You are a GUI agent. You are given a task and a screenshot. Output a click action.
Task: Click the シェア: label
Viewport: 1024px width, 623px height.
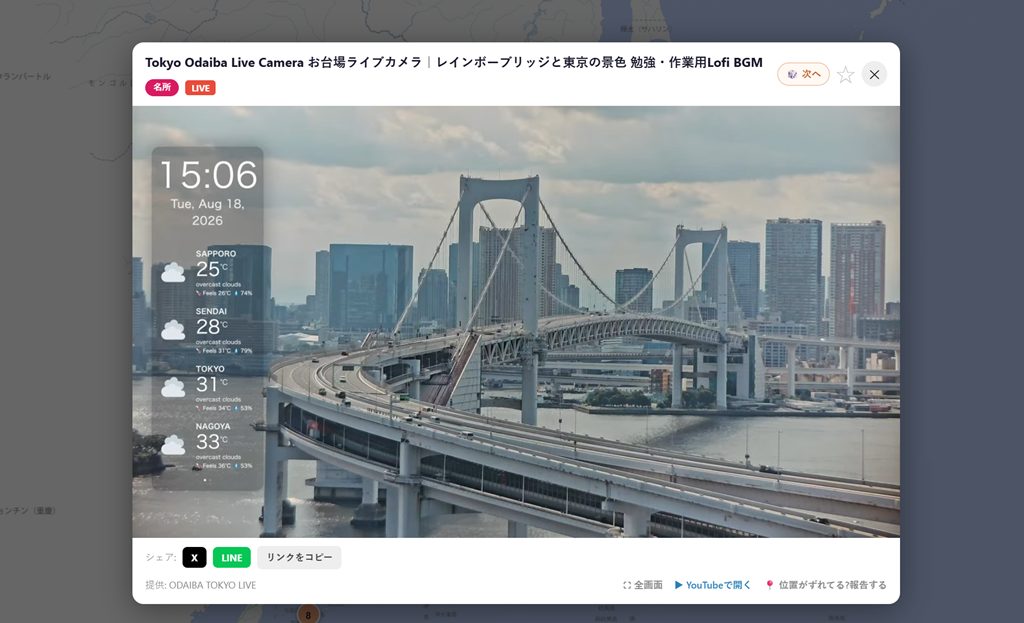pos(161,557)
